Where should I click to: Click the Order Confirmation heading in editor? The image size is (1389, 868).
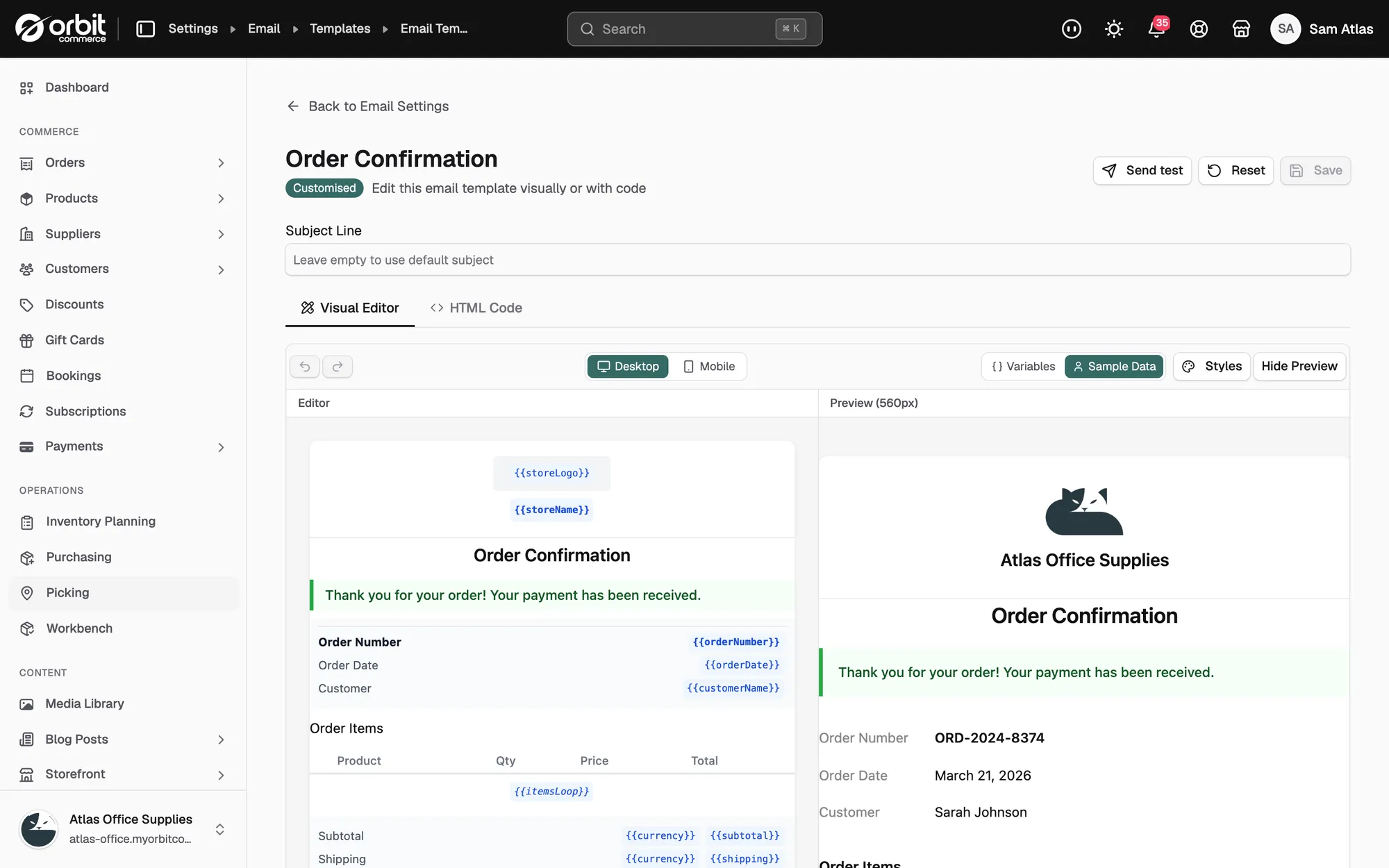point(551,555)
